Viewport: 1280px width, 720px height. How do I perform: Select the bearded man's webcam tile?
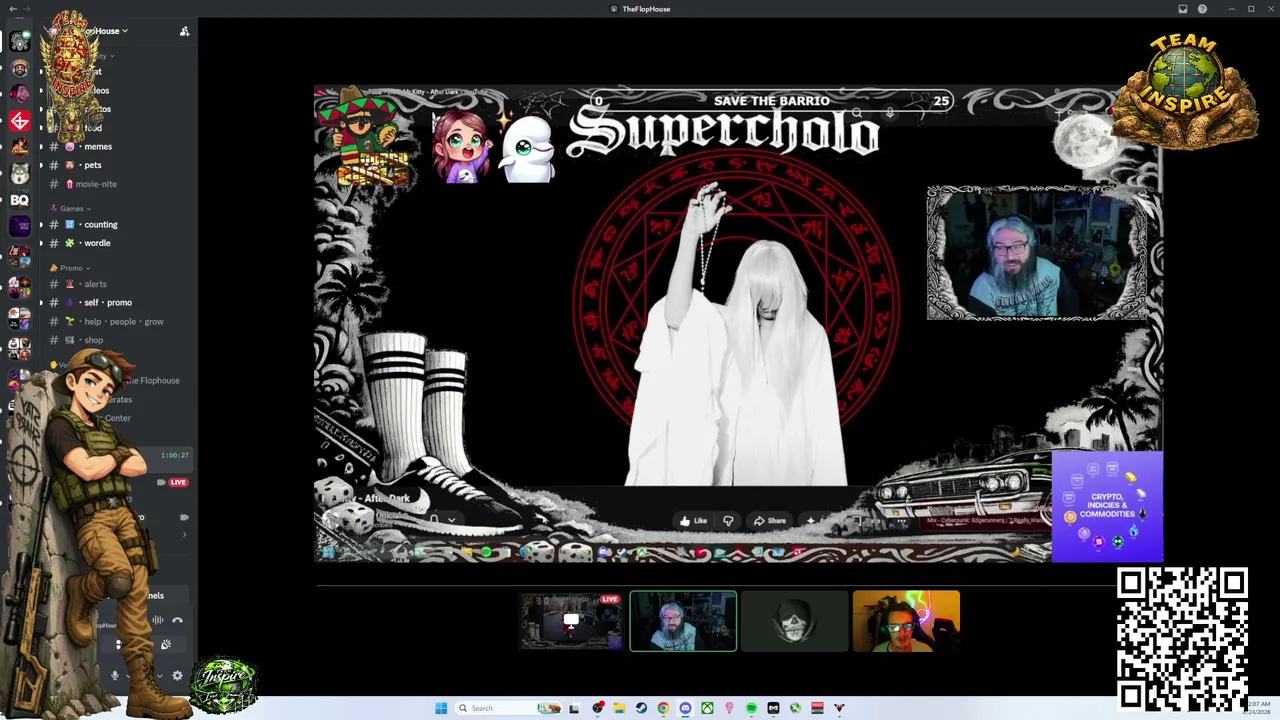click(683, 621)
